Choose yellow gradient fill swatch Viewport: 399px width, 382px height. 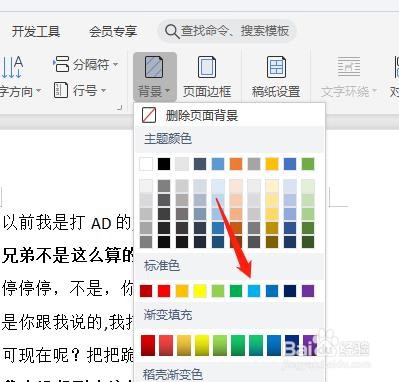(x=202, y=345)
